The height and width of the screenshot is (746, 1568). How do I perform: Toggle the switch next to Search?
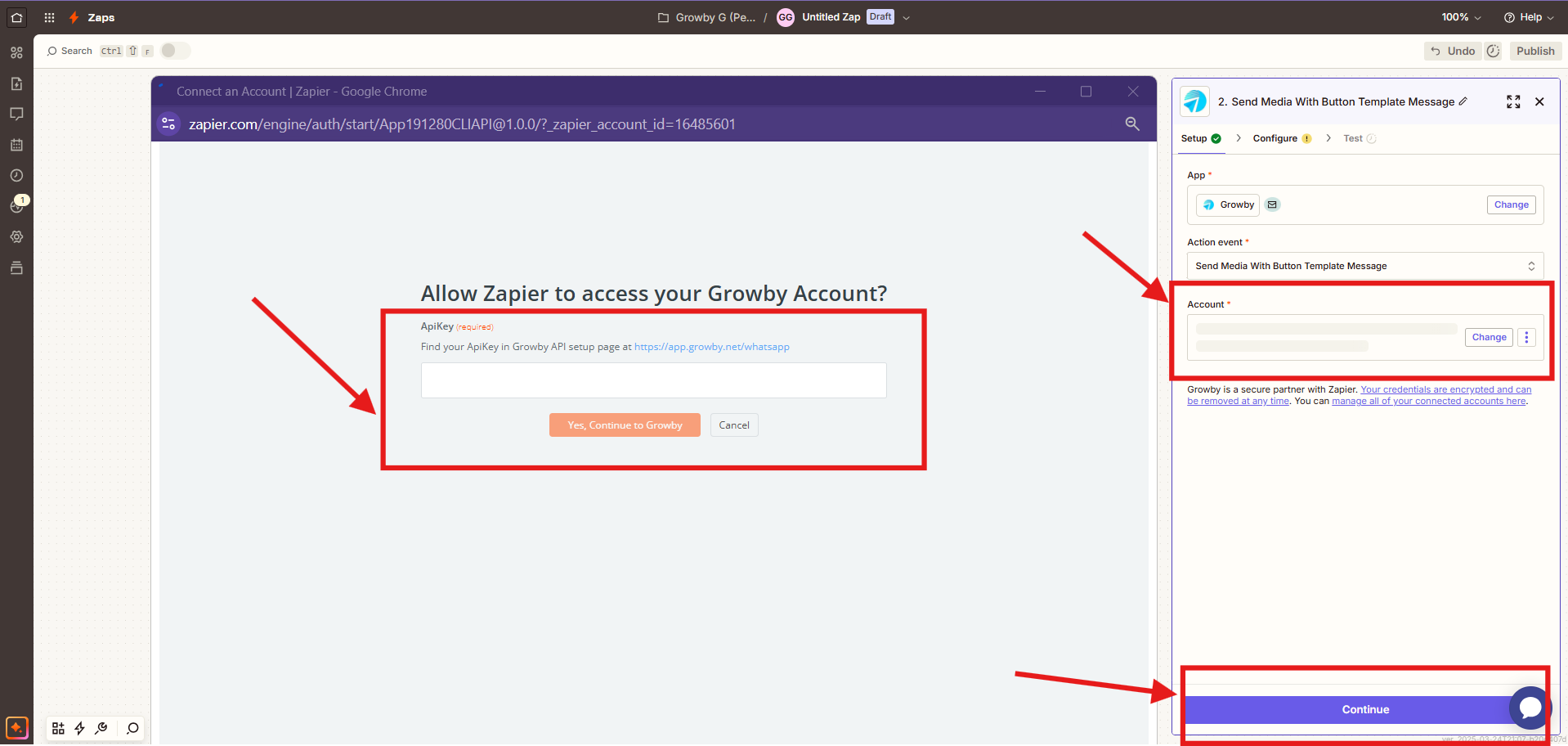[x=175, y=51]
